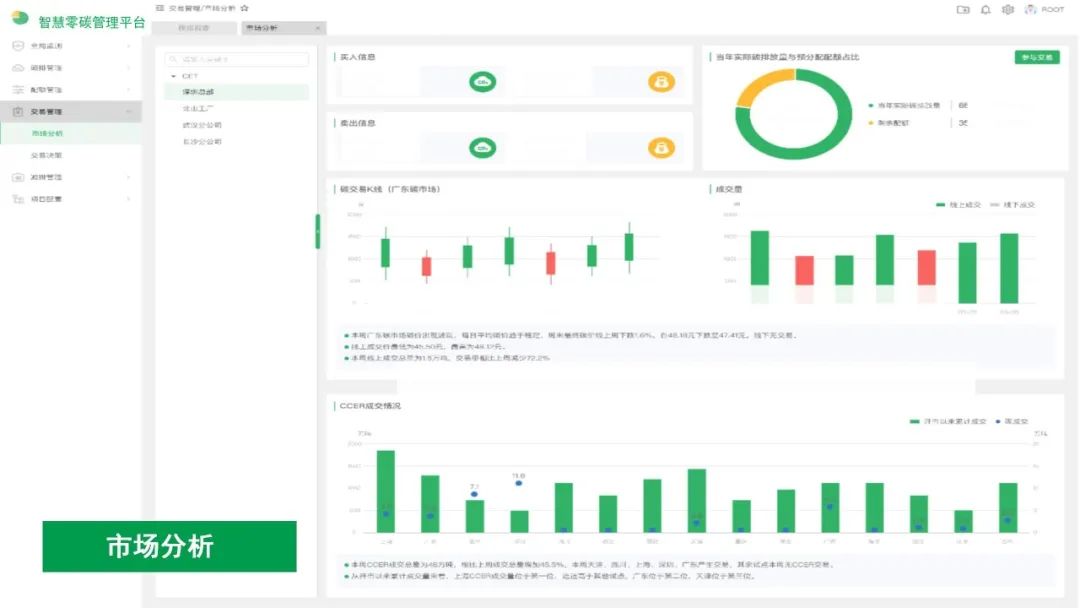
Task: Click orange lock icon in 卖出信息 card
Action: pos(661,148)
